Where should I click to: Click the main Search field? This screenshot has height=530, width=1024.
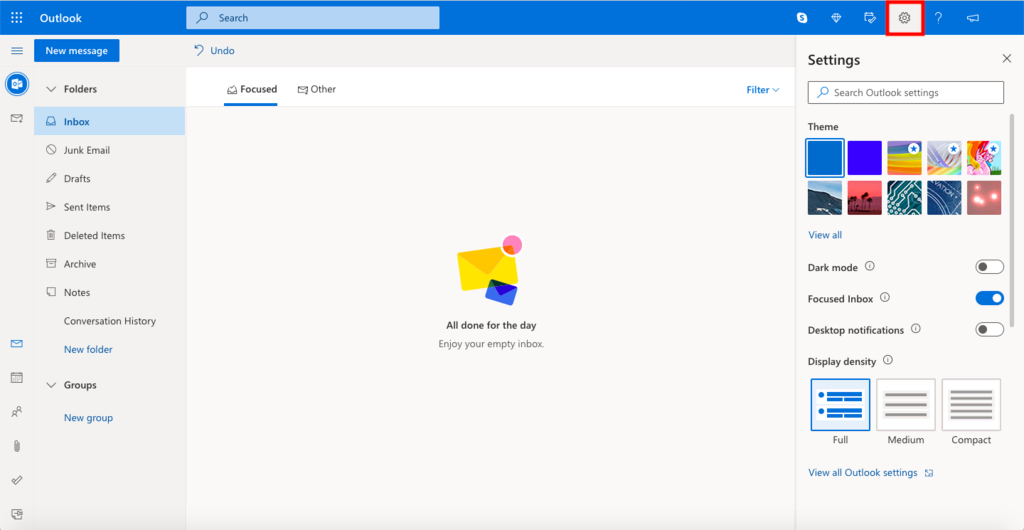pos(313,18)
